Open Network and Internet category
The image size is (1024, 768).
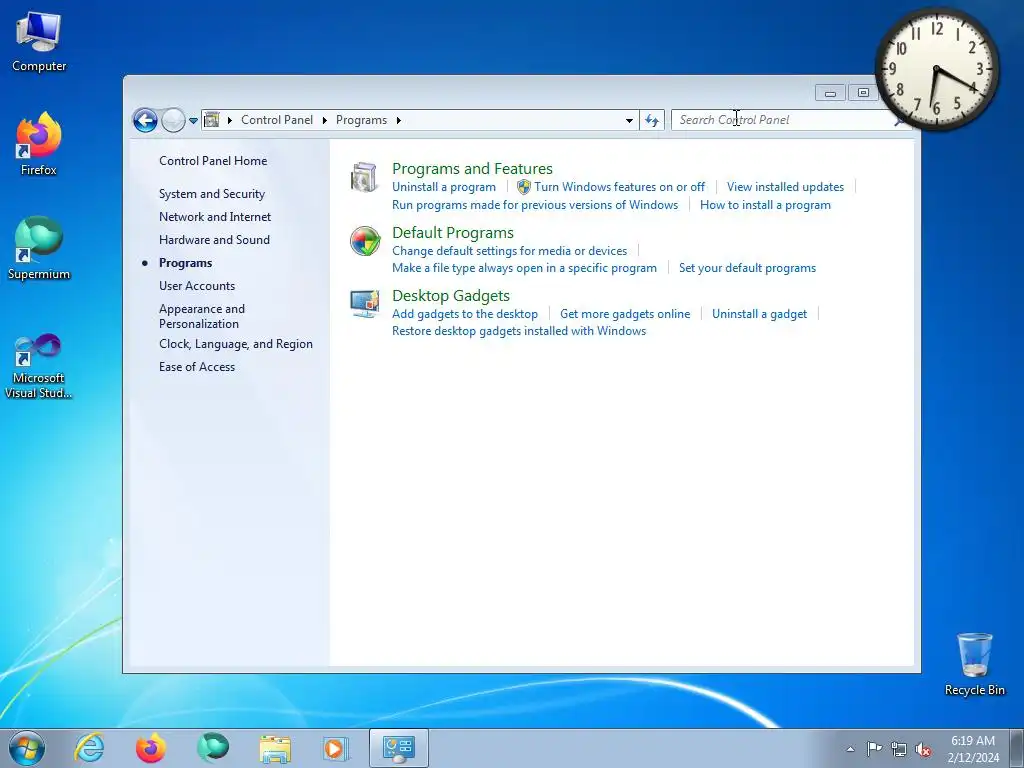coord(215,217)
